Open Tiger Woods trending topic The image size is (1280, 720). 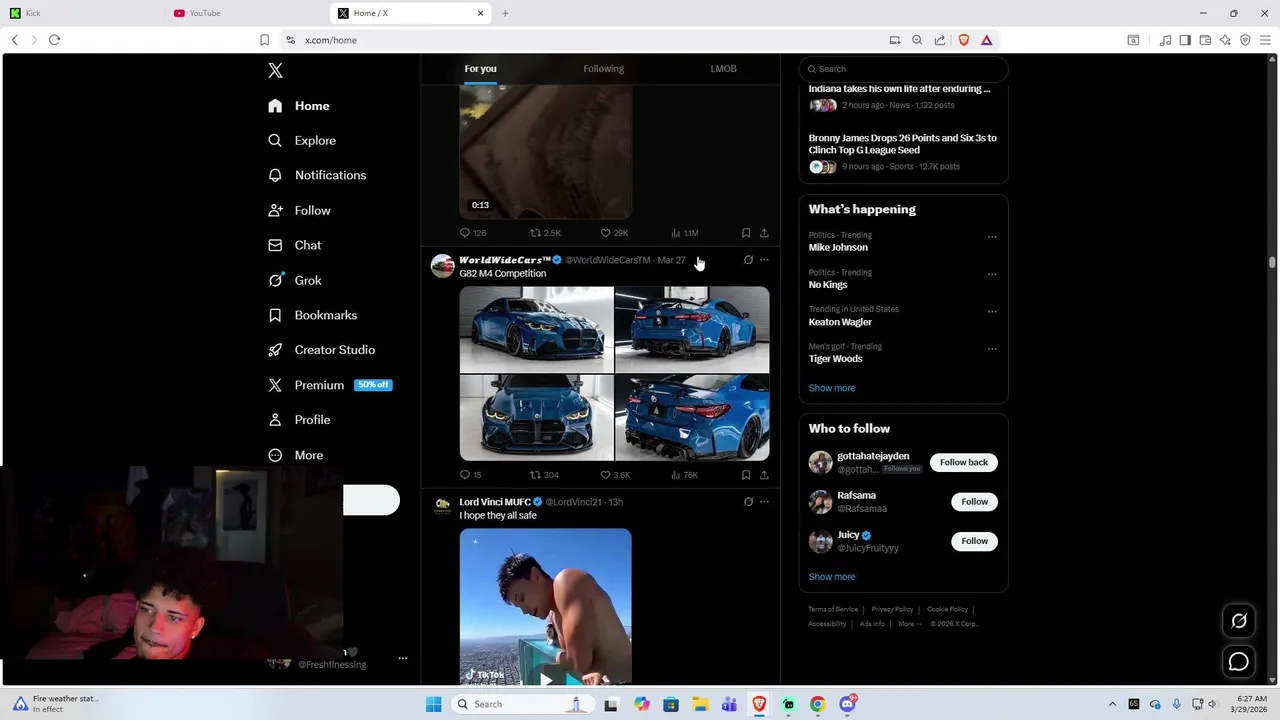(835, 359)
